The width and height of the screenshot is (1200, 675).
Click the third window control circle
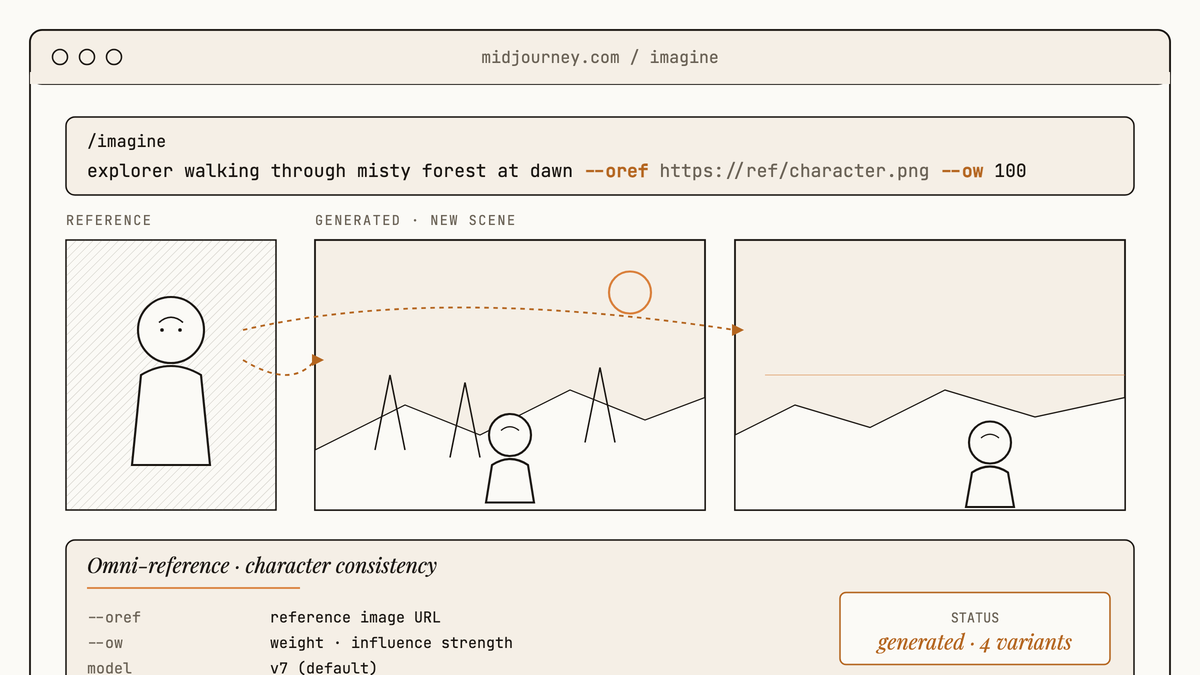114,57
